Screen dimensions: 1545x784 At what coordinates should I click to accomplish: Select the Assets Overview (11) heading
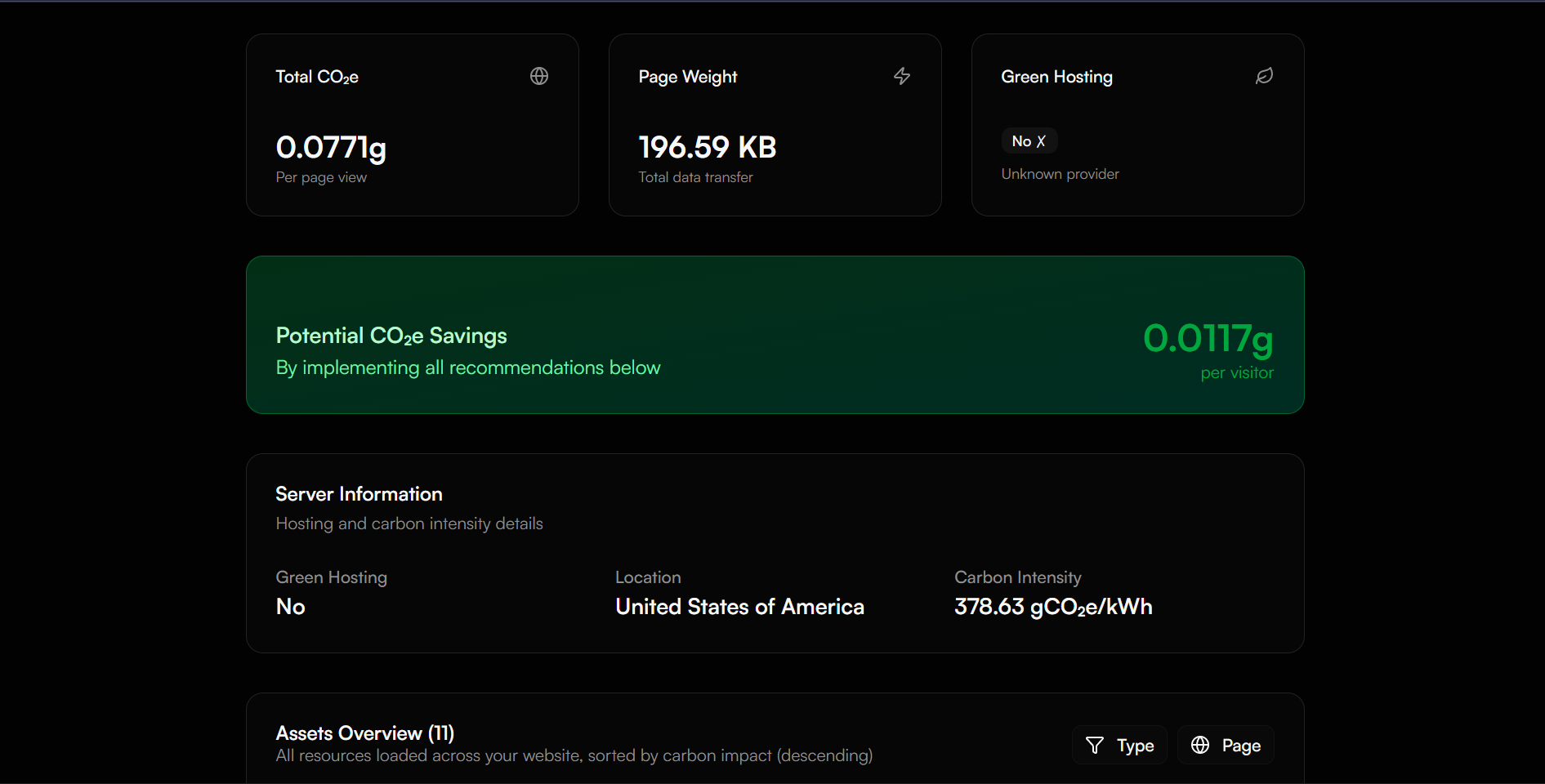[x=364, y=733]
